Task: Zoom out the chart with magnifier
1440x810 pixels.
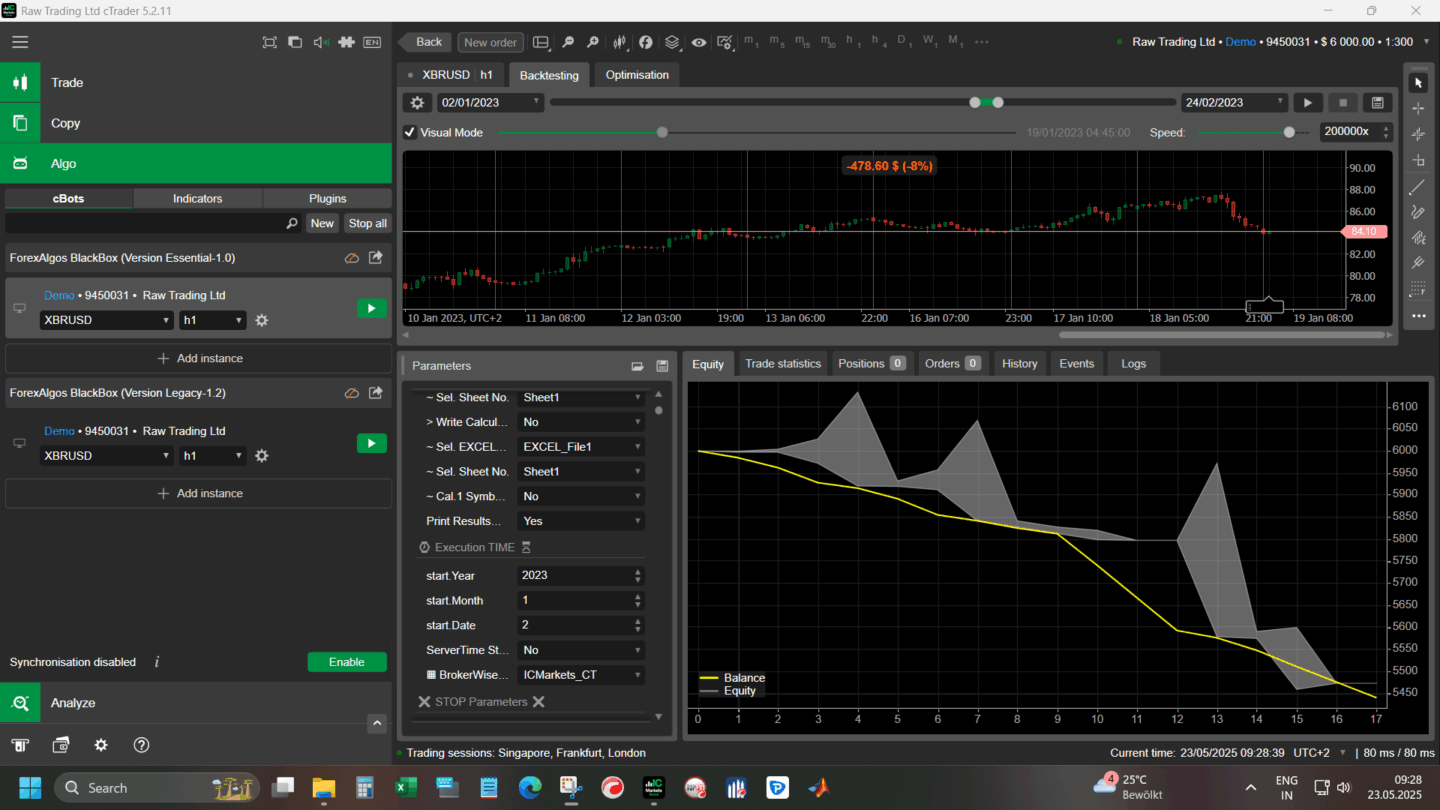Action: point(568,42)
